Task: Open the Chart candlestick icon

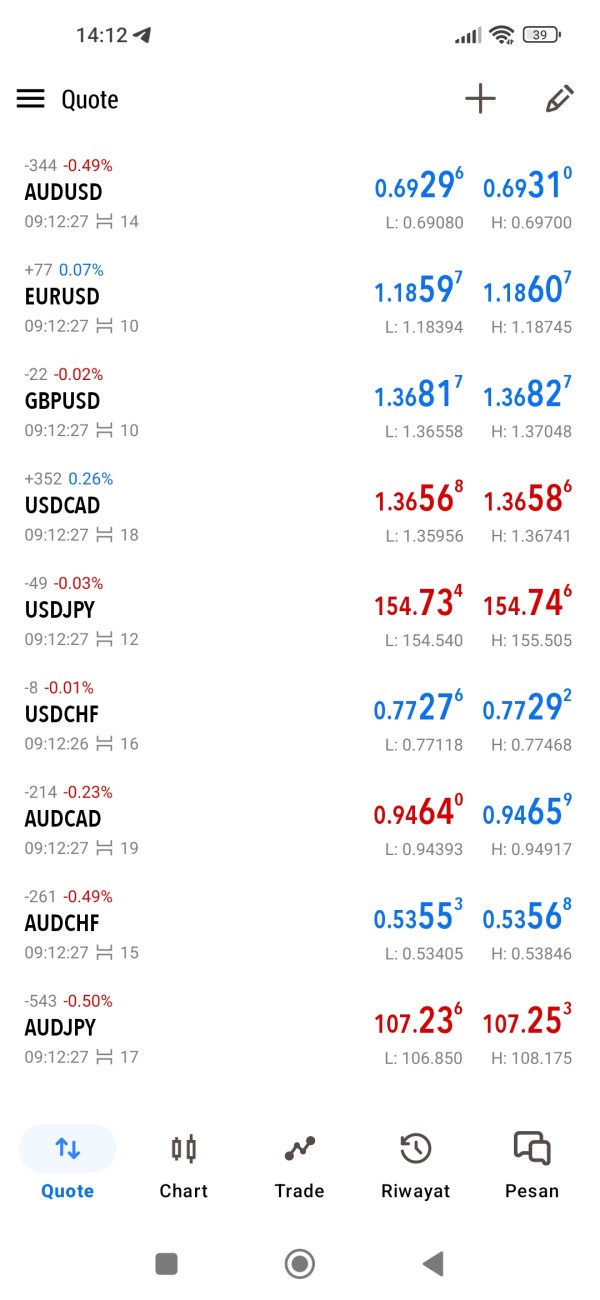Action: tap(184, 1150)
